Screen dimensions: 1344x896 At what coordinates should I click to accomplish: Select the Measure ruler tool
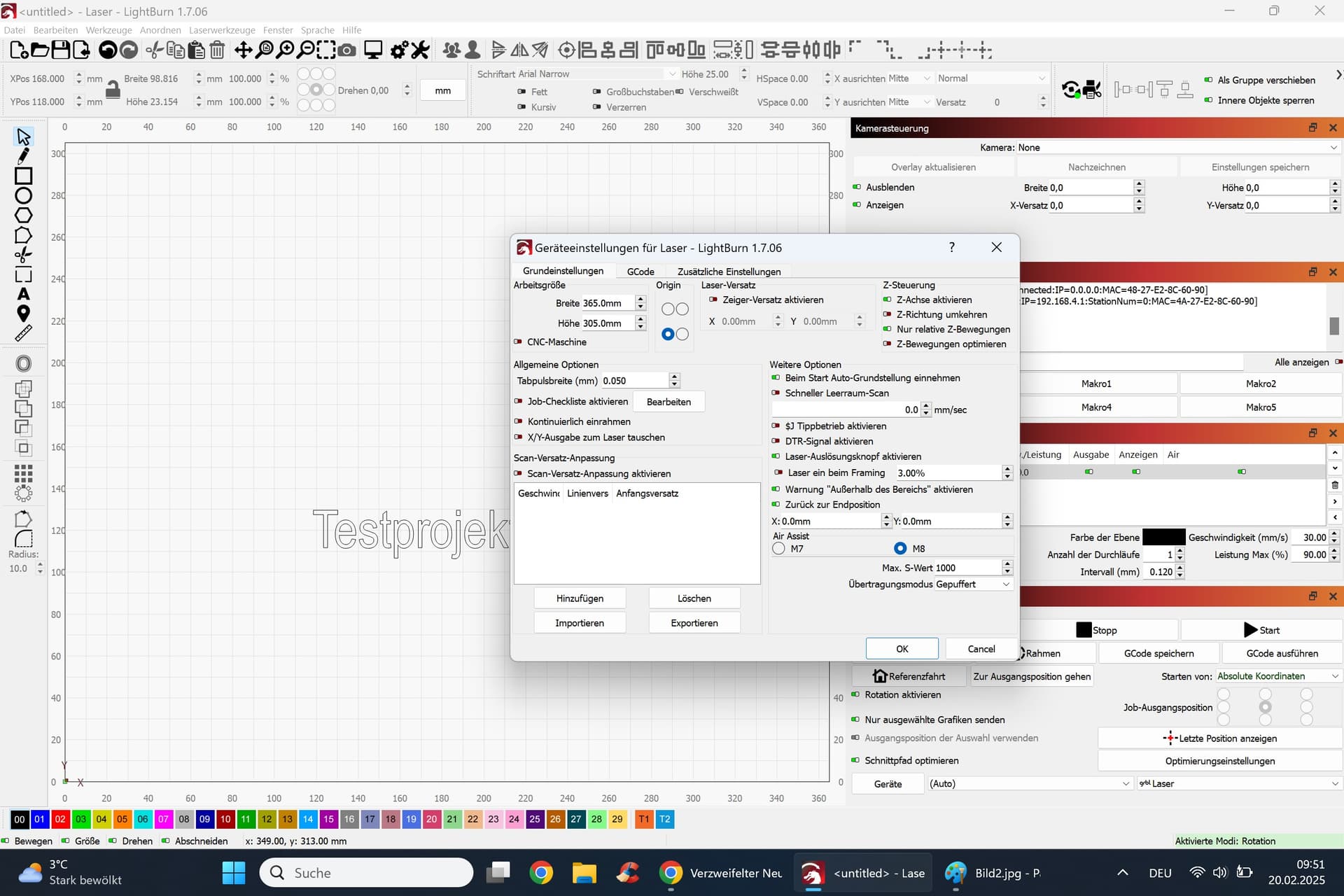point(23,333)
